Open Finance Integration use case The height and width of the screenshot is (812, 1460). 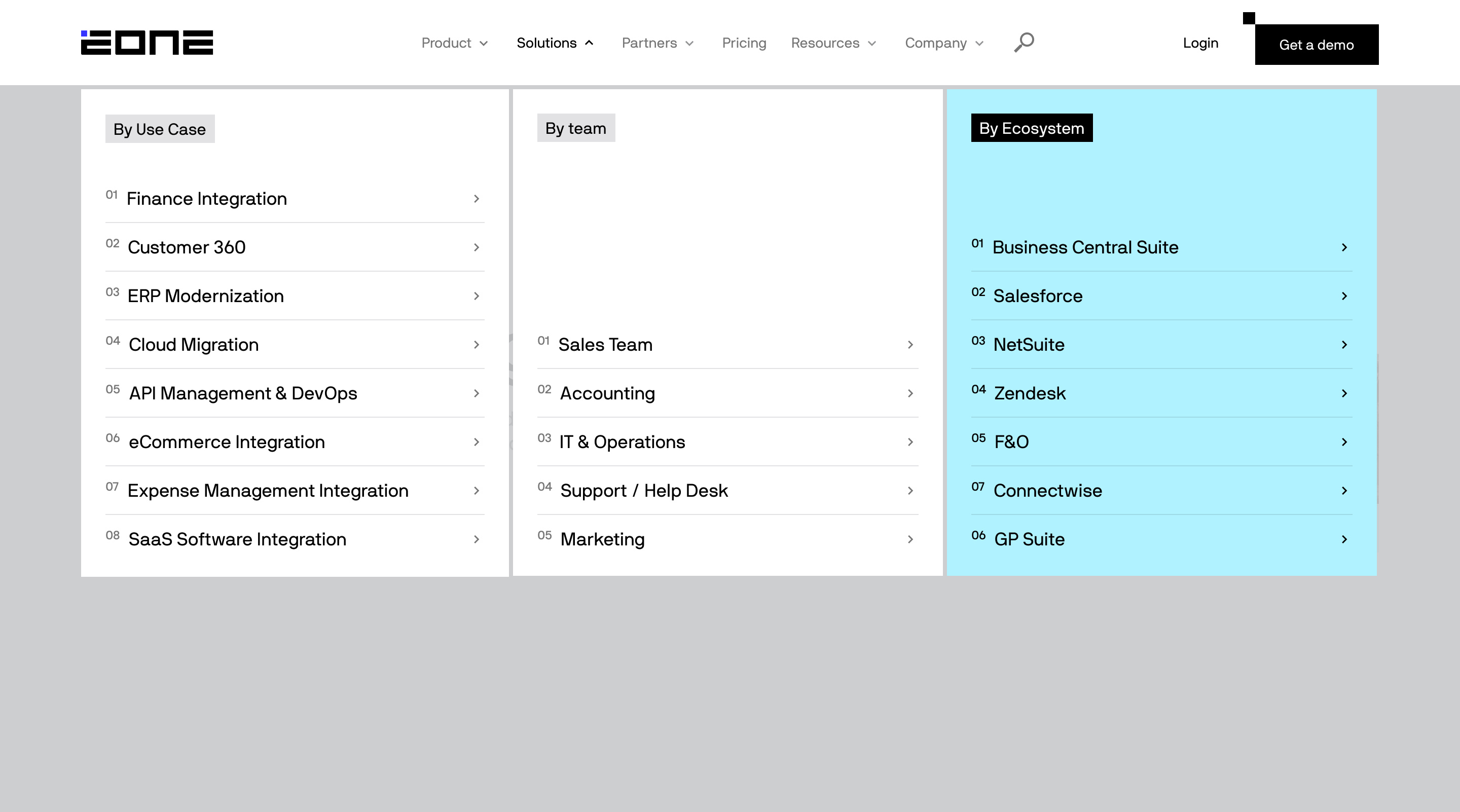[x=295, y=199]
